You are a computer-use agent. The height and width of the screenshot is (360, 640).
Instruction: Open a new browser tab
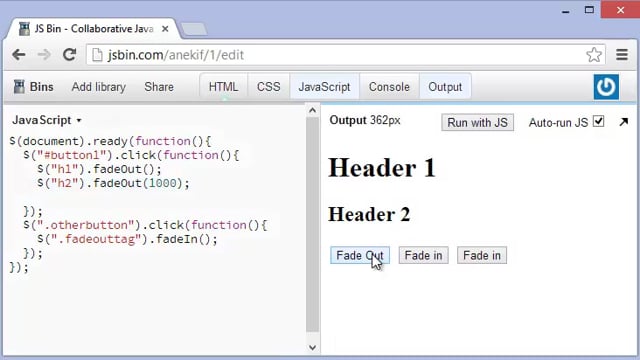click(x=194, y=29)
